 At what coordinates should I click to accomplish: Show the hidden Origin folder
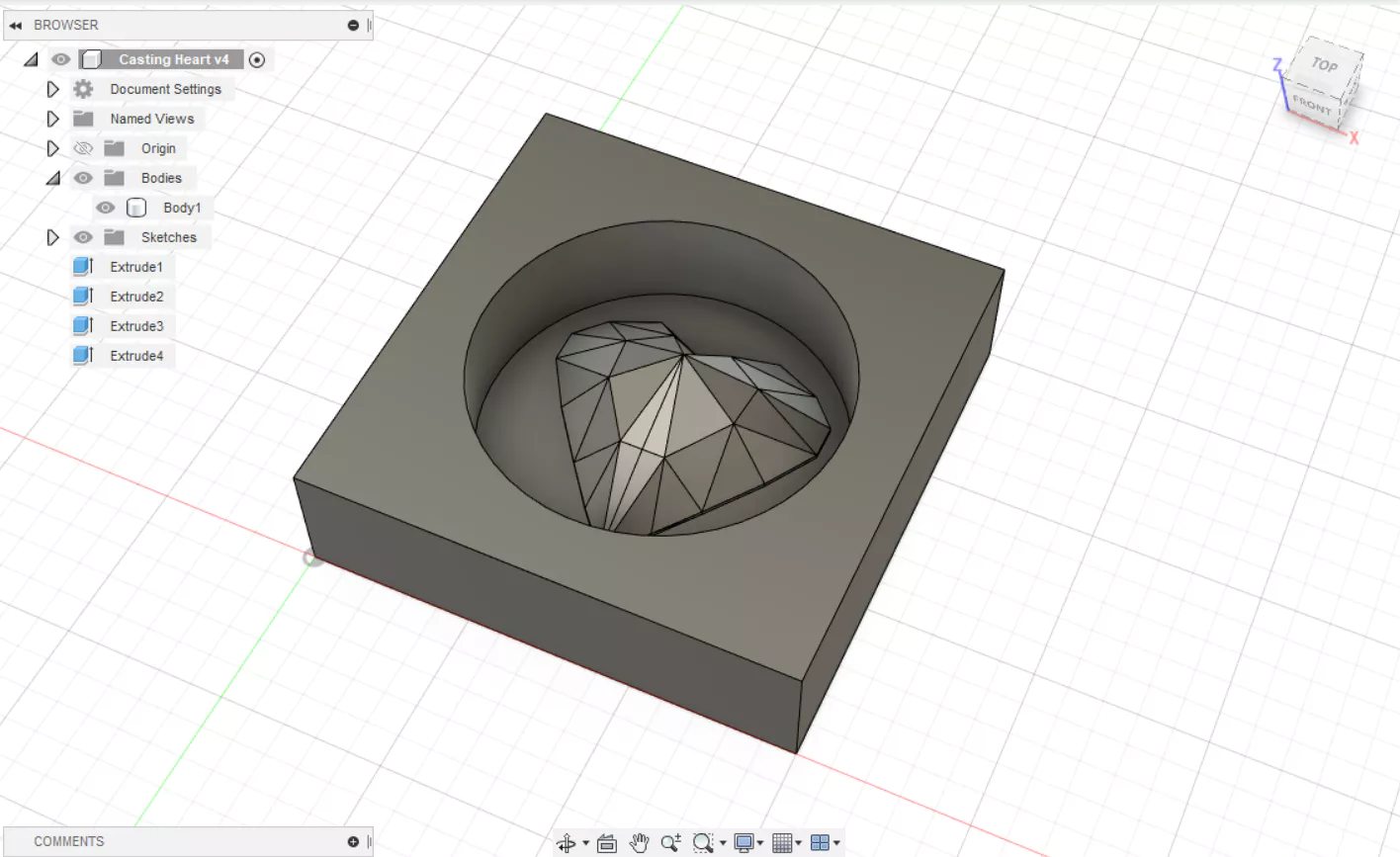click(x=83, y=148)
